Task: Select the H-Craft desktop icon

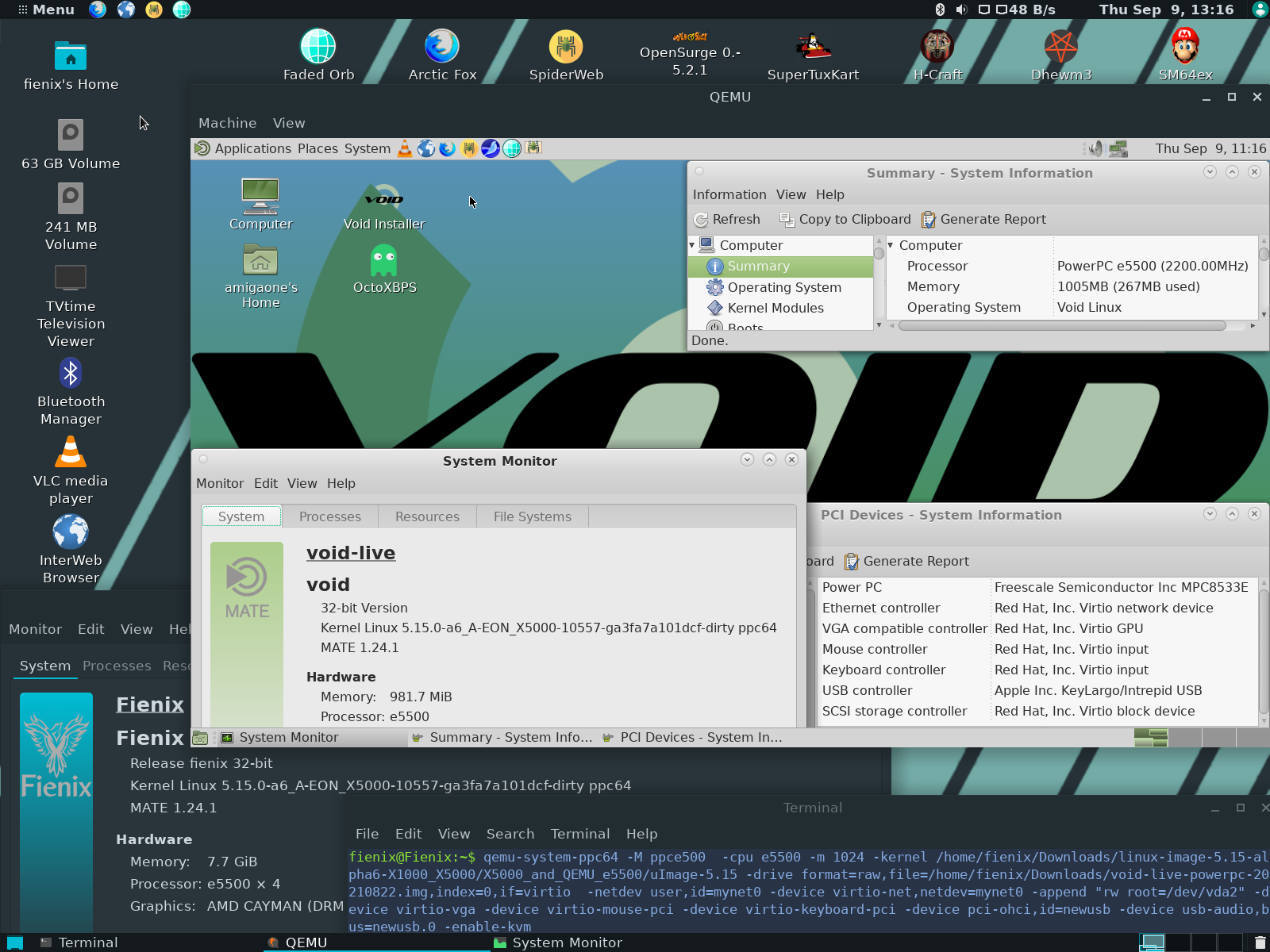Action: pos(937,56)
